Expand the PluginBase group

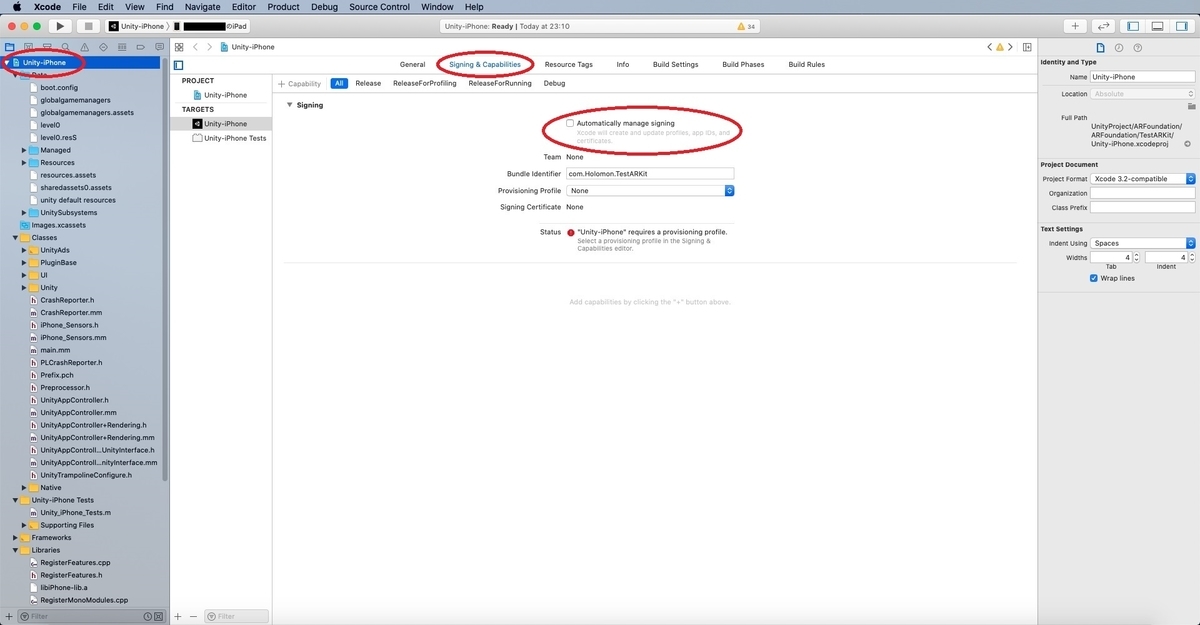pyautogui.click(x=24, y=263)
